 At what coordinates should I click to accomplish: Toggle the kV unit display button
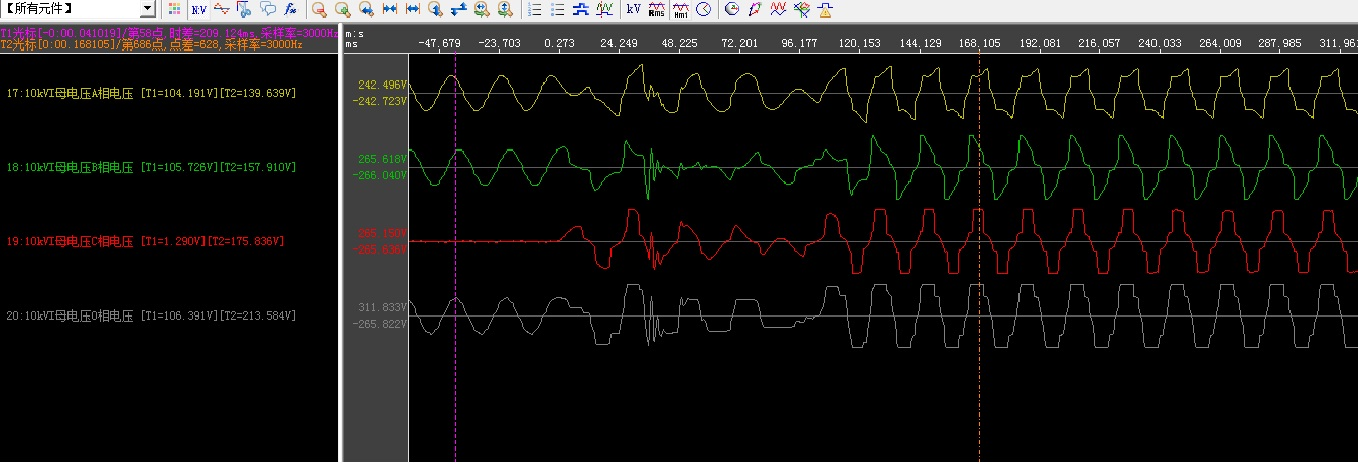click(x=633, y=9)
